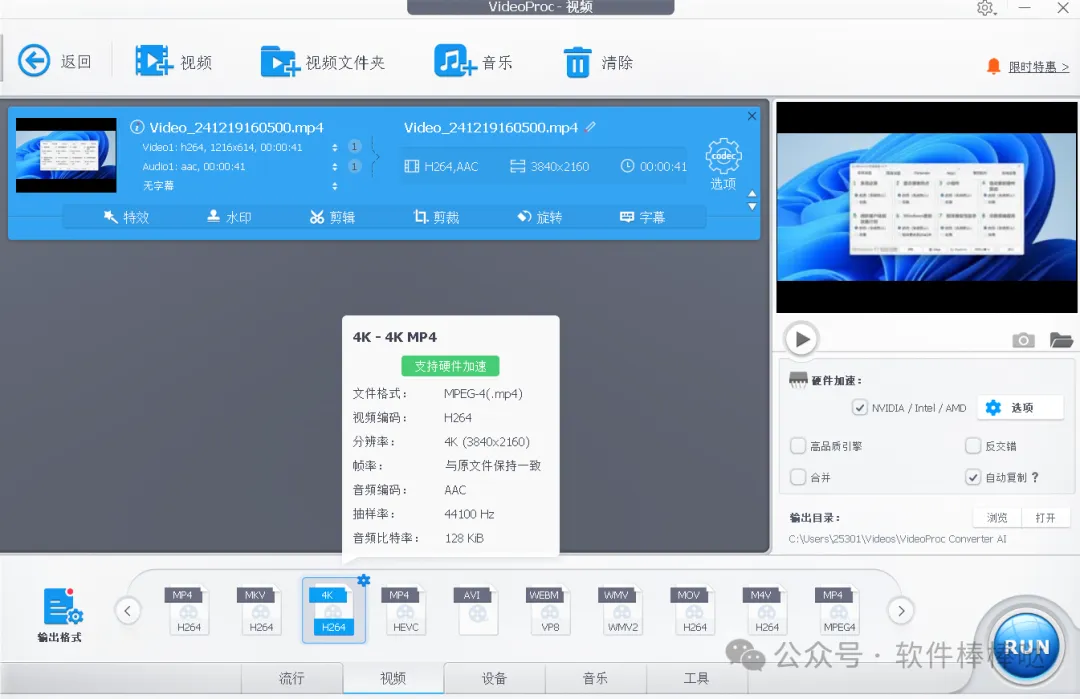Select the WMV WMV2 format

pos(622,610)
